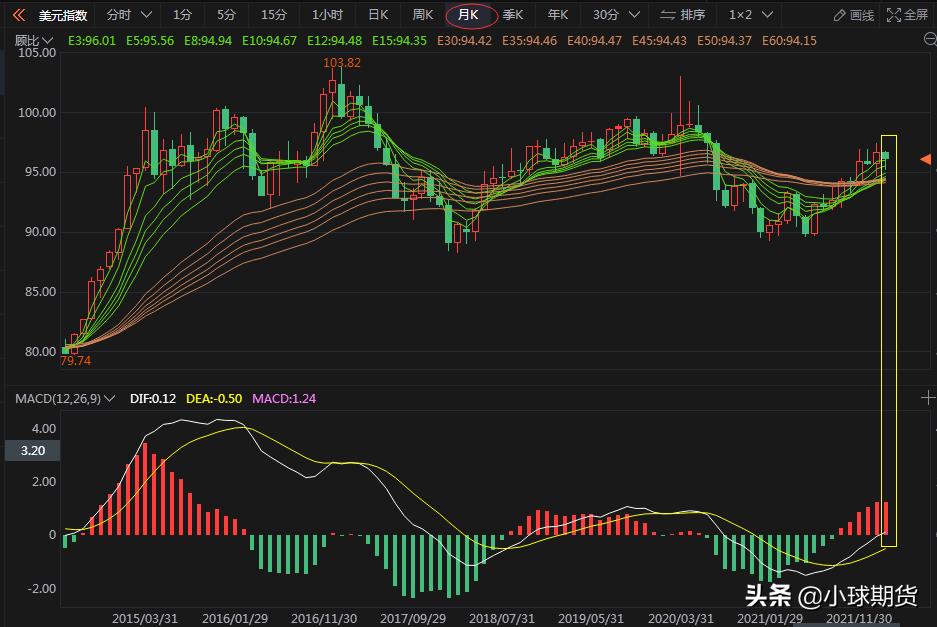This screenshot has width=937, height=627.
Task: Click the 2018/07/31 date on time axis
Action: (502, 619)
